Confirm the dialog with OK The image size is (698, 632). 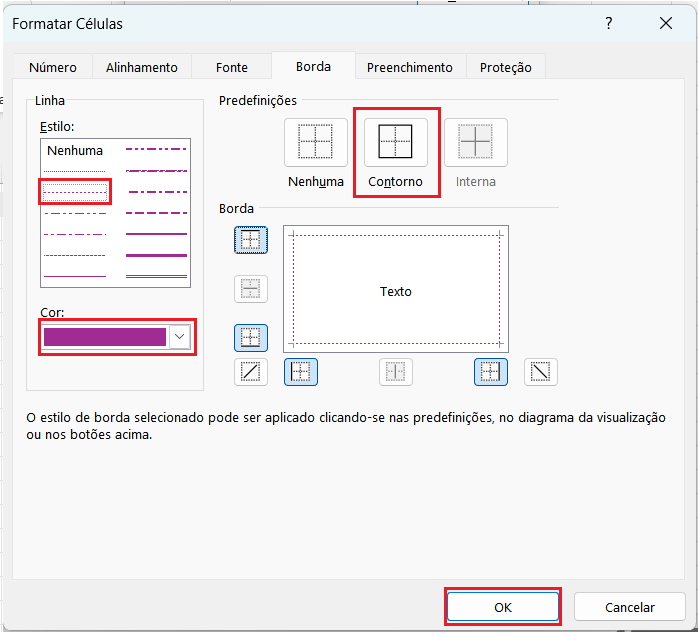pos(502,607)
